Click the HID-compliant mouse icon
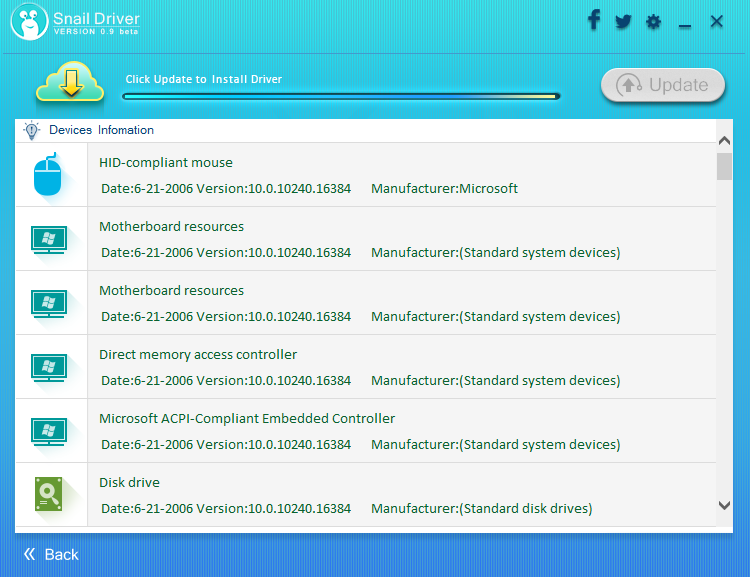The image size is (750, 577). (48, 175)
